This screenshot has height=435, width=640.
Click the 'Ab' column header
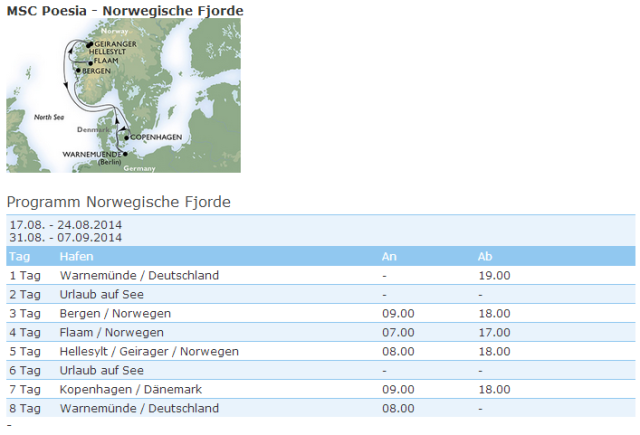pyautogui.click(x=485, y=256)
